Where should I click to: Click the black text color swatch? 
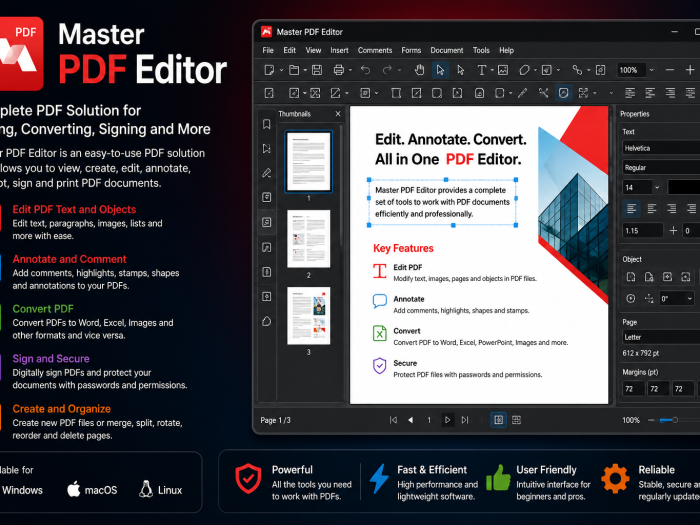(684, 188)
